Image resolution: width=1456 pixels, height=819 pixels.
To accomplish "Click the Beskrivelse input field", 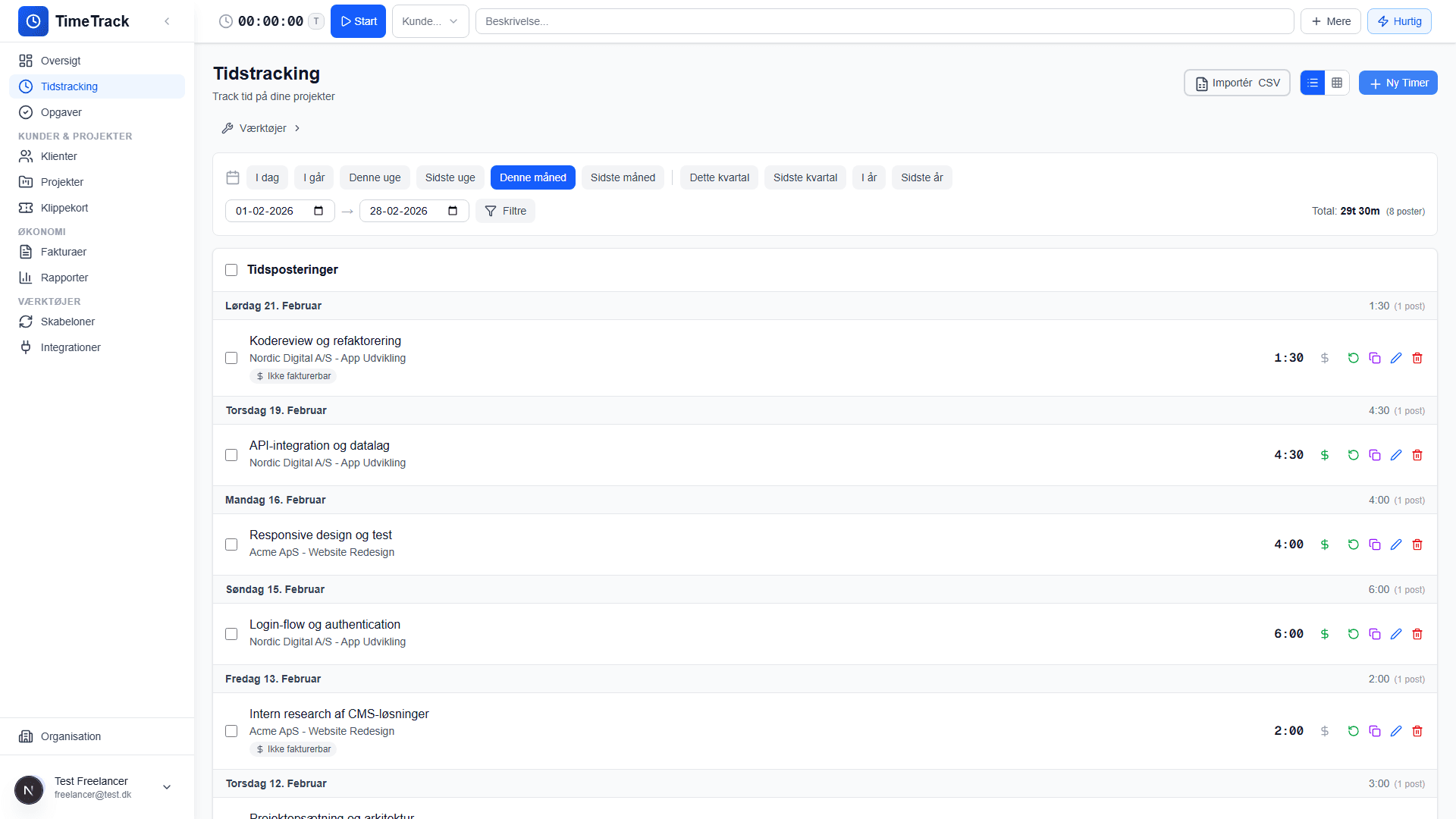I will click(x=884, y=21).
